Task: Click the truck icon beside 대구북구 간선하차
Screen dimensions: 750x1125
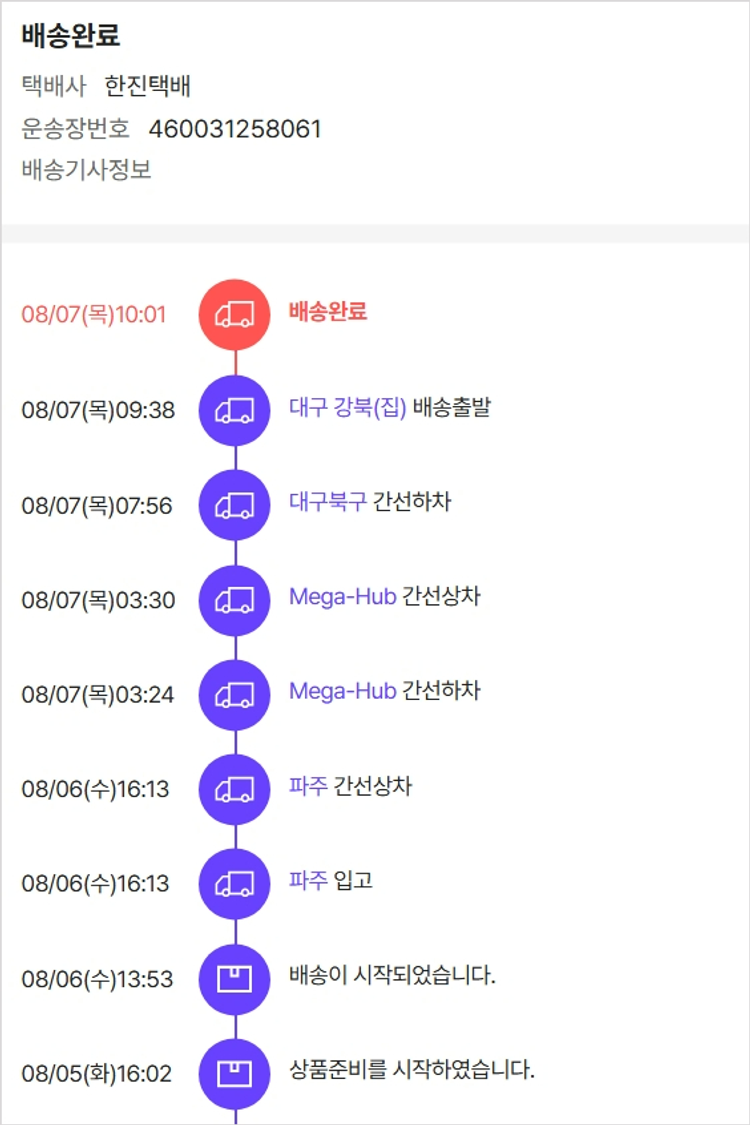Action: [x=235, y=505]
